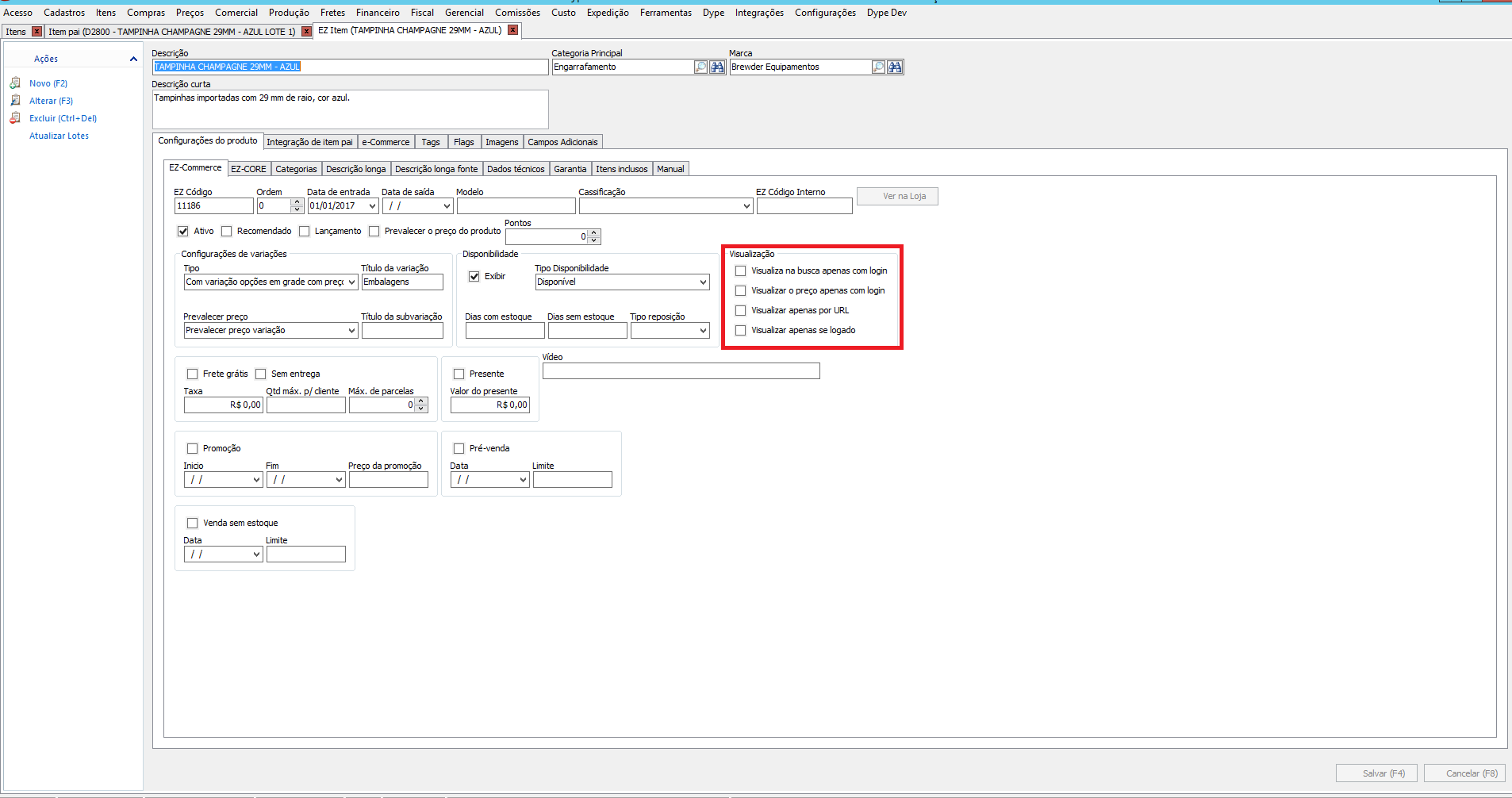The width and height of the screenshot is (1512, 798).
Task: Decrease the Máx. de parcelas spinner value
Action: point(421,409)
